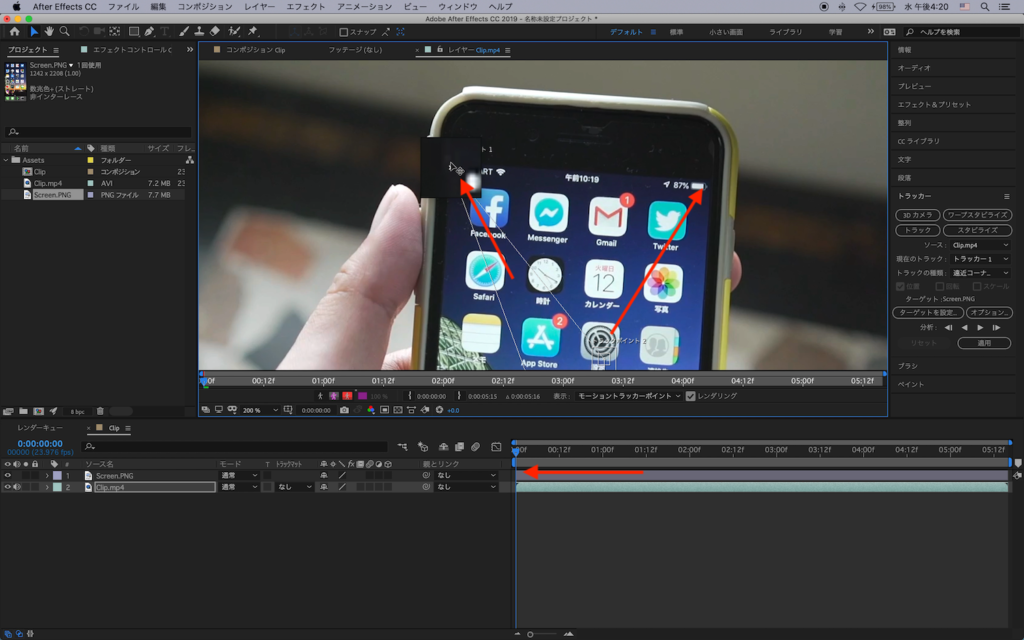Select Screen.PNG in the project panel
This screenshot has width=1024, height=640.
52,196
